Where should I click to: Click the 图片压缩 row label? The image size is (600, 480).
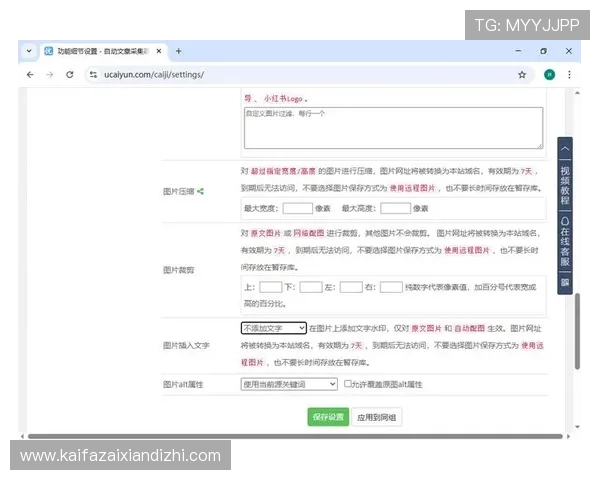178,191
